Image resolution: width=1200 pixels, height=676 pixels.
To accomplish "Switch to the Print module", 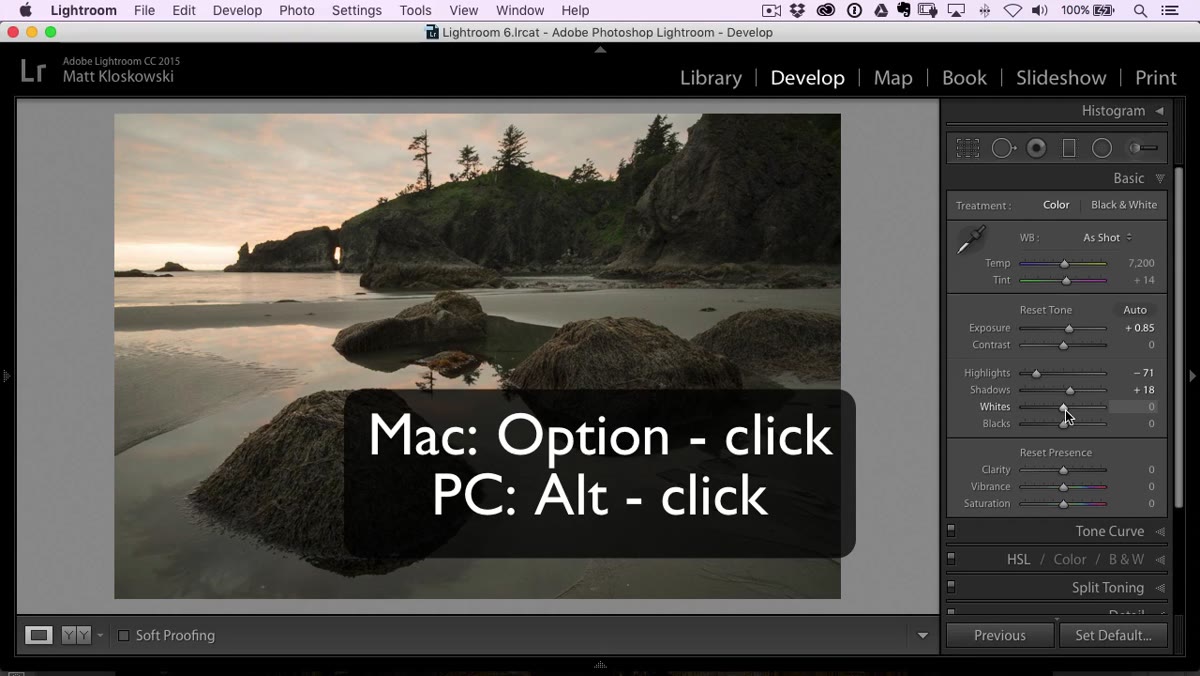I will click(x=1156, y=78).
